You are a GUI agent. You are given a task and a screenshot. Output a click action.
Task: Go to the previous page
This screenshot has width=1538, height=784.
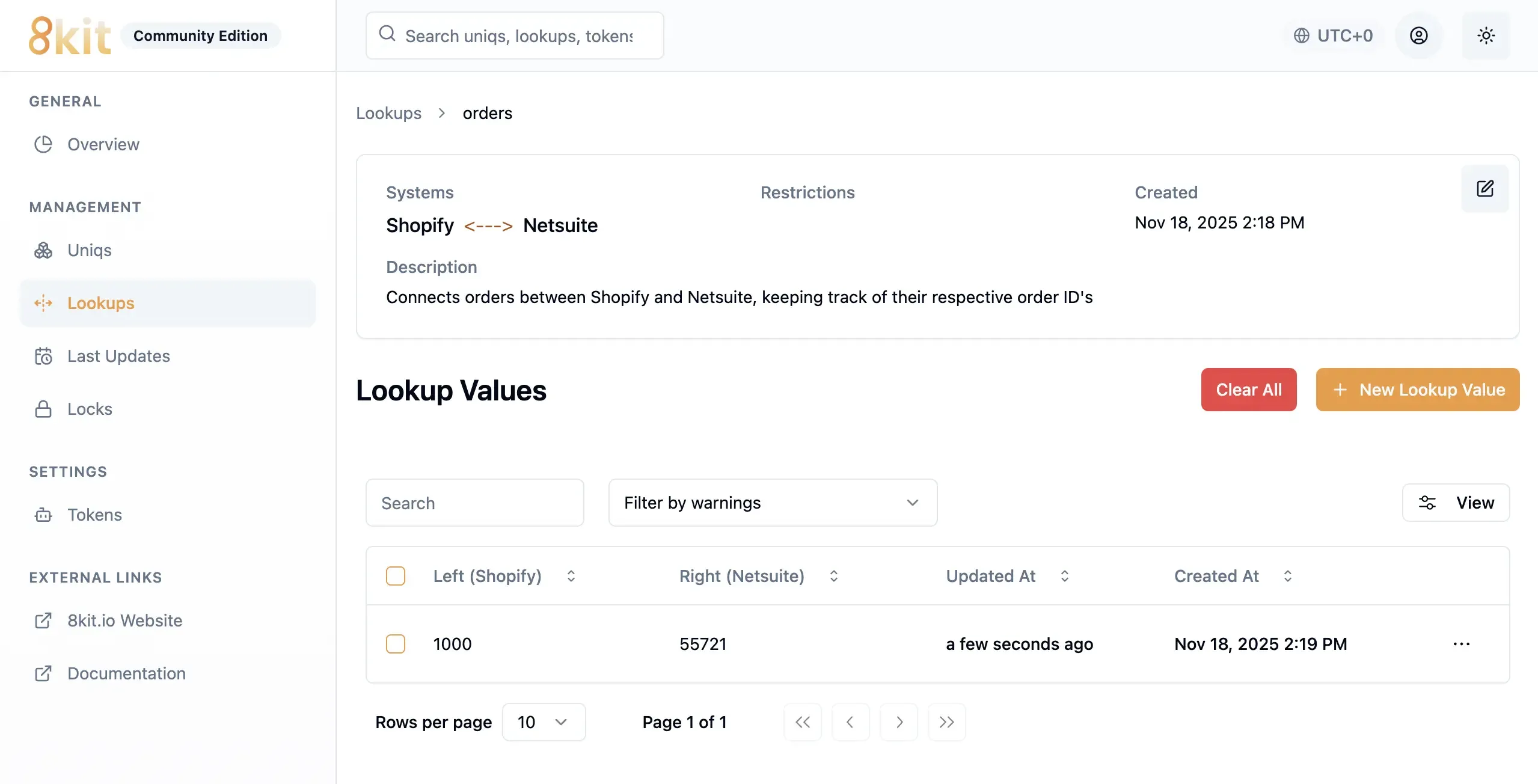850,722
